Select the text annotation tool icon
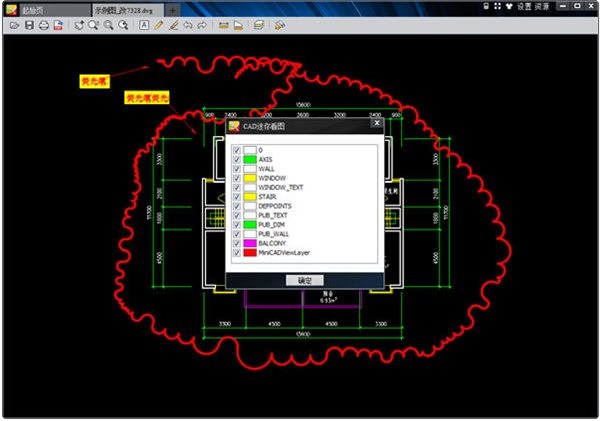The width and height of the screenshot is (600, 421). coord(144,25)
